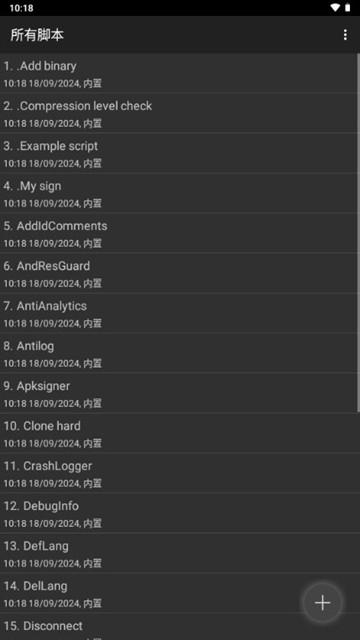
Task: Select the AndResGuard script
Action: click(178, 273)
